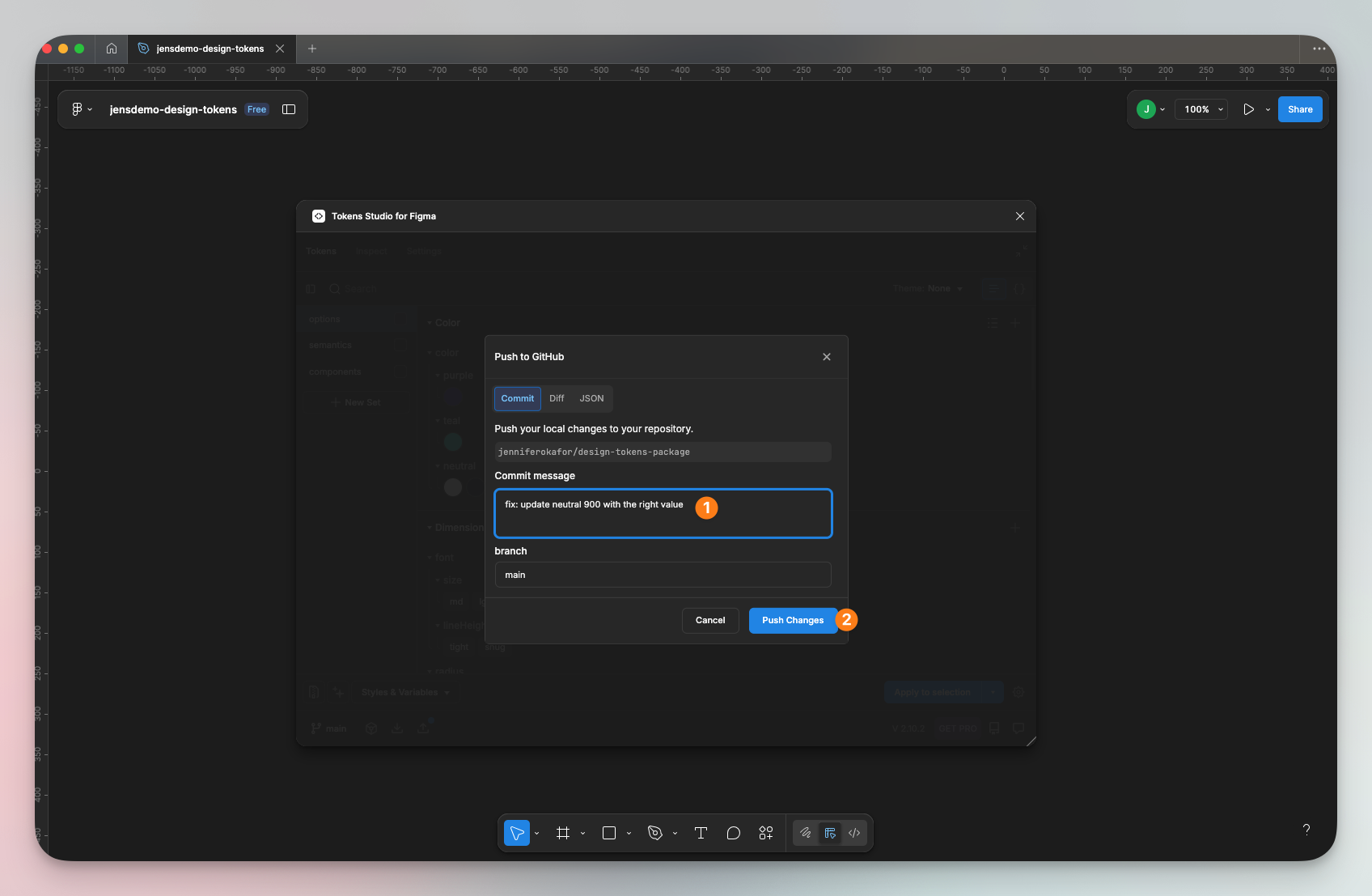
Task: Select the Rectangle shape tool
Action: (609, 833)
